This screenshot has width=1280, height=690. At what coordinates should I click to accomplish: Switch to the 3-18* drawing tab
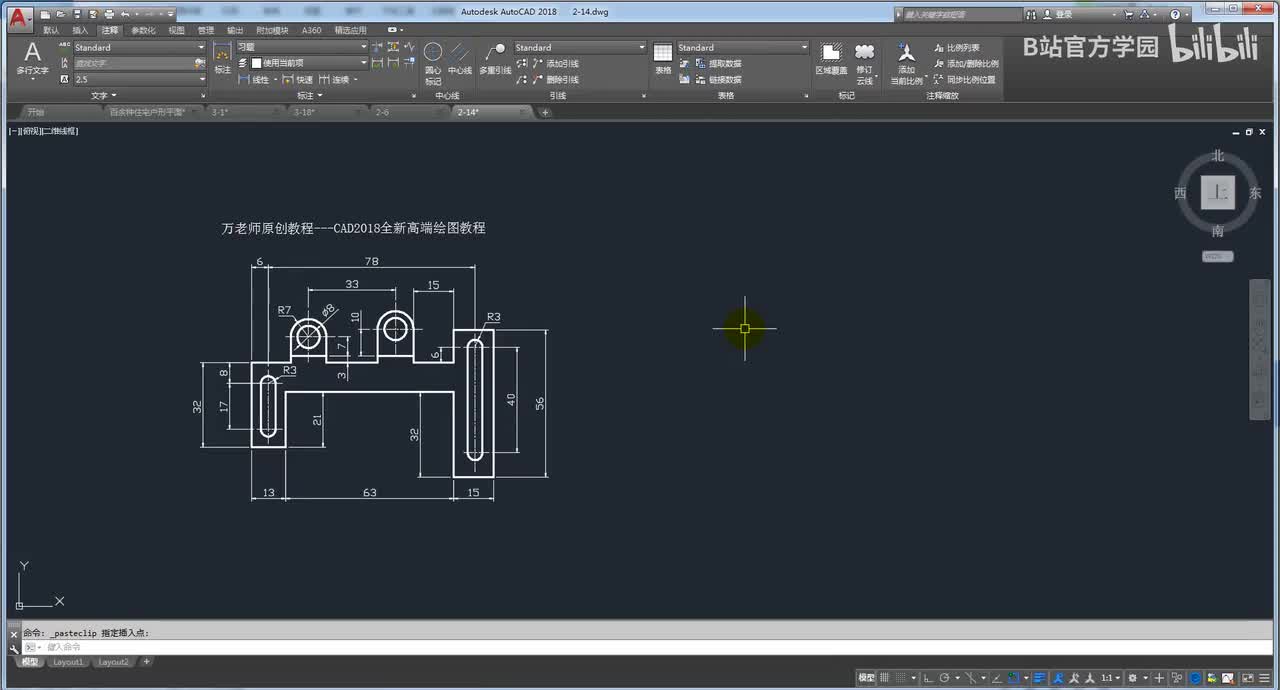[325, 112]
